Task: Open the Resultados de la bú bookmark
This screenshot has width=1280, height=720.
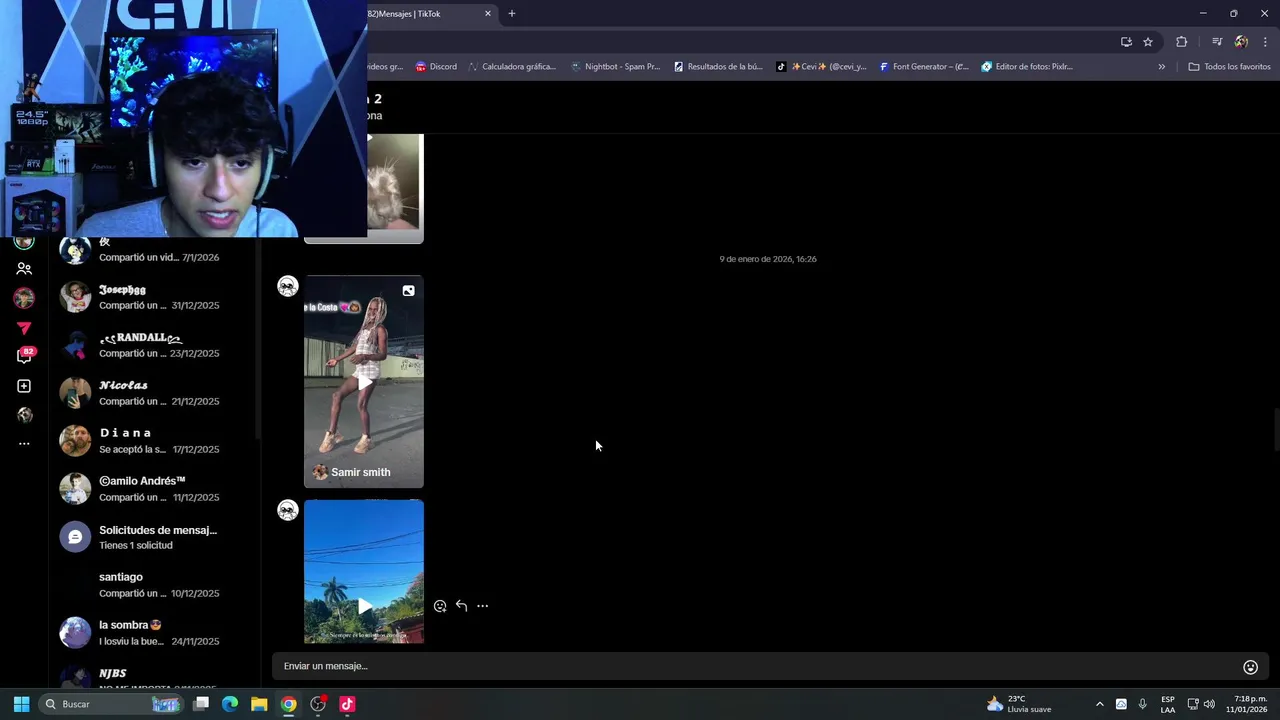Action: pos(718,67)
